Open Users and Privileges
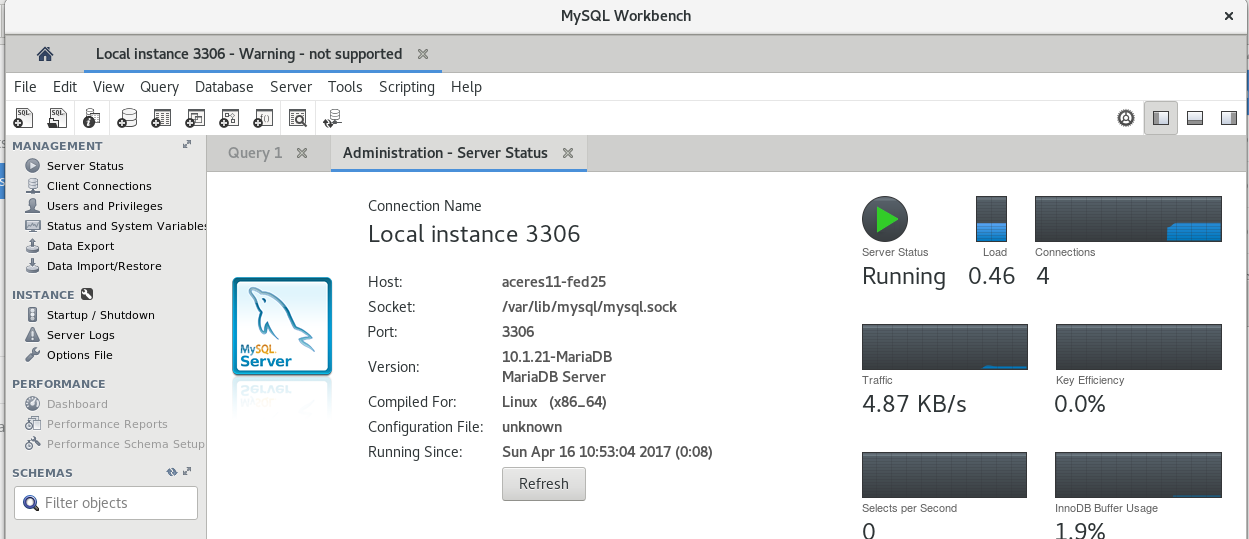Viewport: 1249px width, 539px height. tap(104, 206)
